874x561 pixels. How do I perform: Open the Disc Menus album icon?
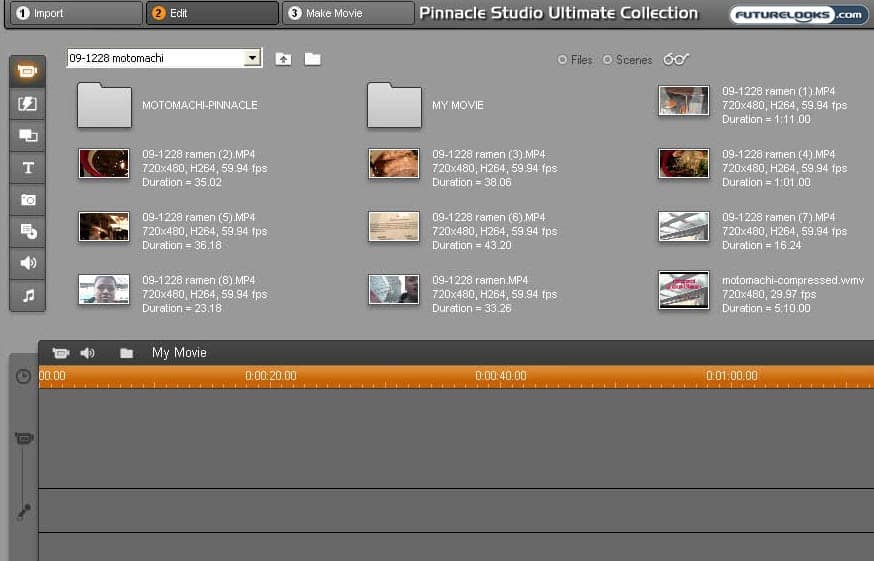(28, 232)
